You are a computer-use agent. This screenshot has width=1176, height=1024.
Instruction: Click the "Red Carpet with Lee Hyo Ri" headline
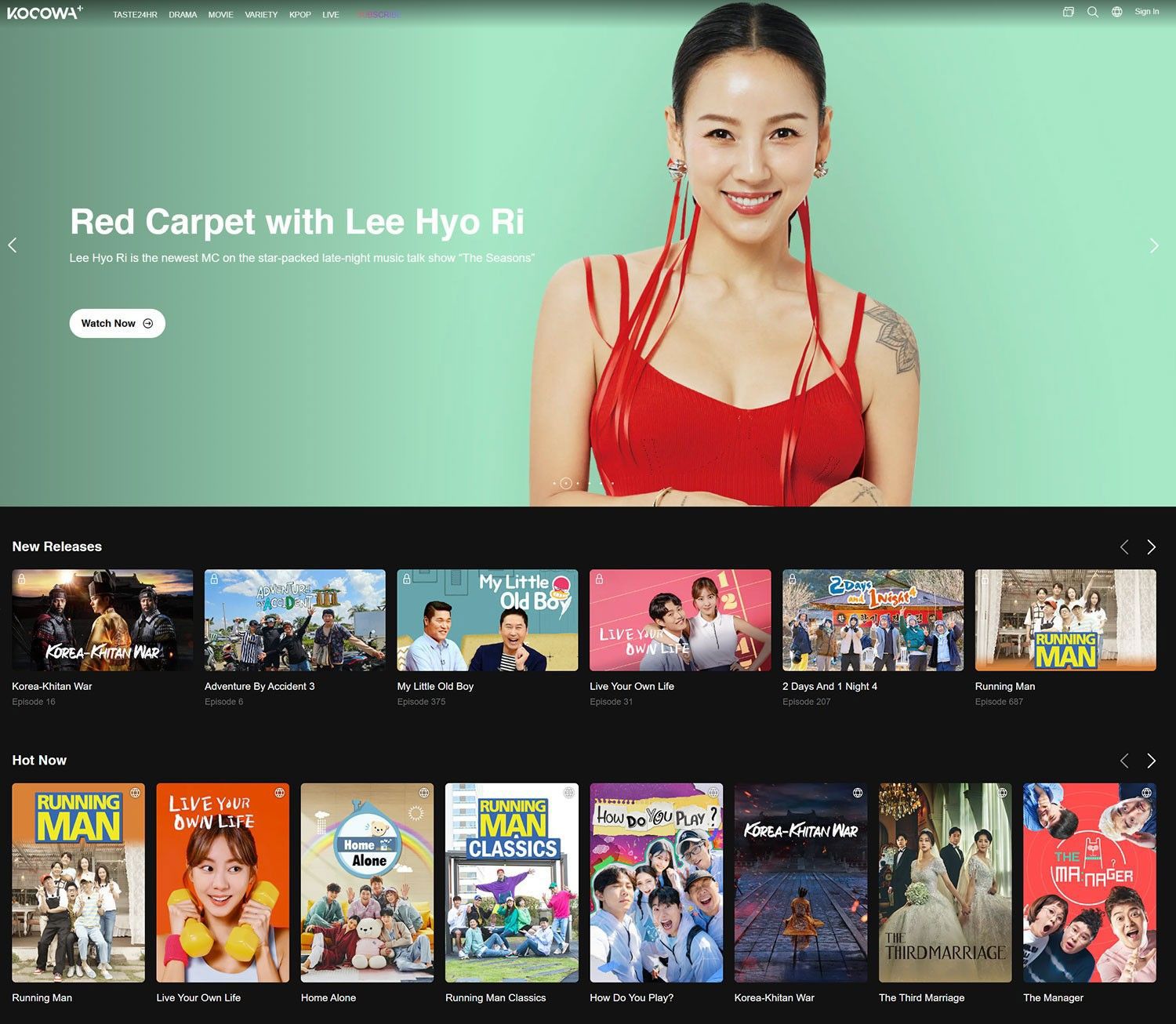coord(297,222)
